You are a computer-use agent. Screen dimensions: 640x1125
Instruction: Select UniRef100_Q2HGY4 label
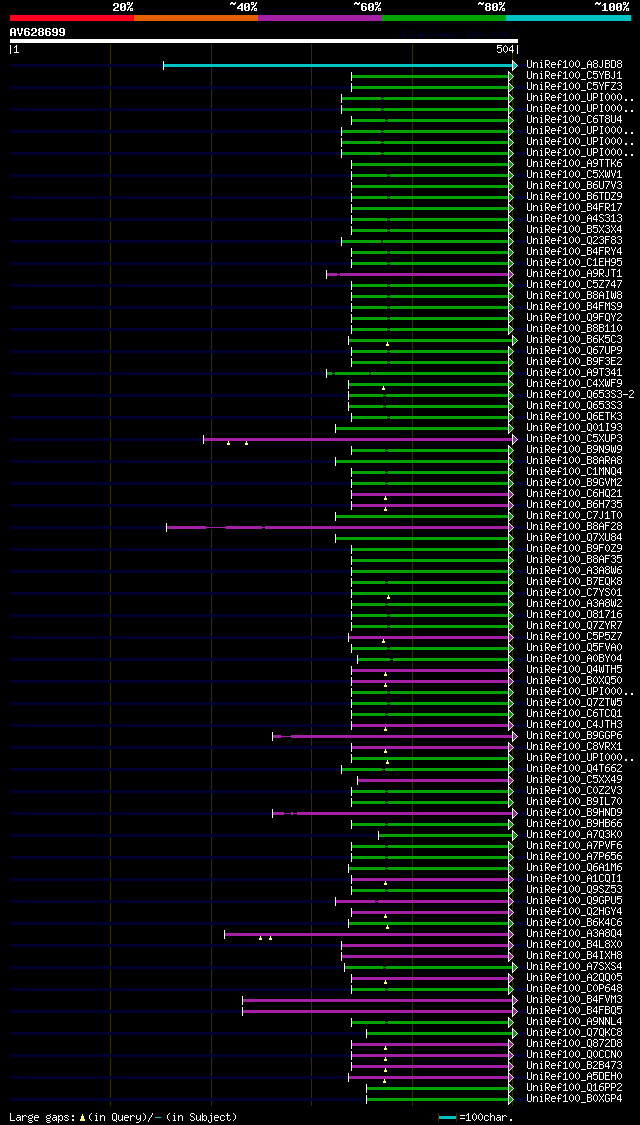pyautogui.click(x=574, y=912)
